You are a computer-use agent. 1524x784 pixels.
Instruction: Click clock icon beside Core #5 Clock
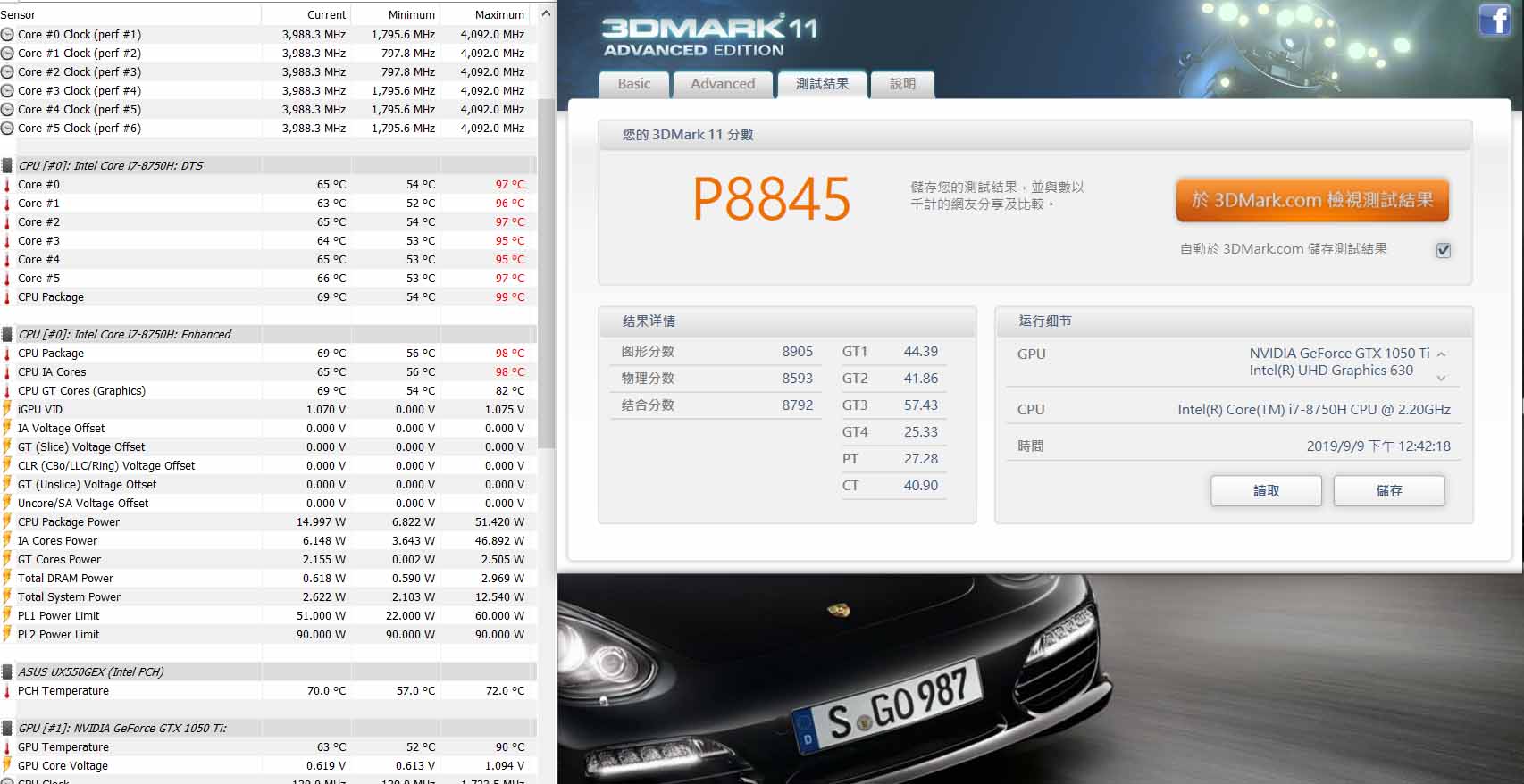[7, 129]
